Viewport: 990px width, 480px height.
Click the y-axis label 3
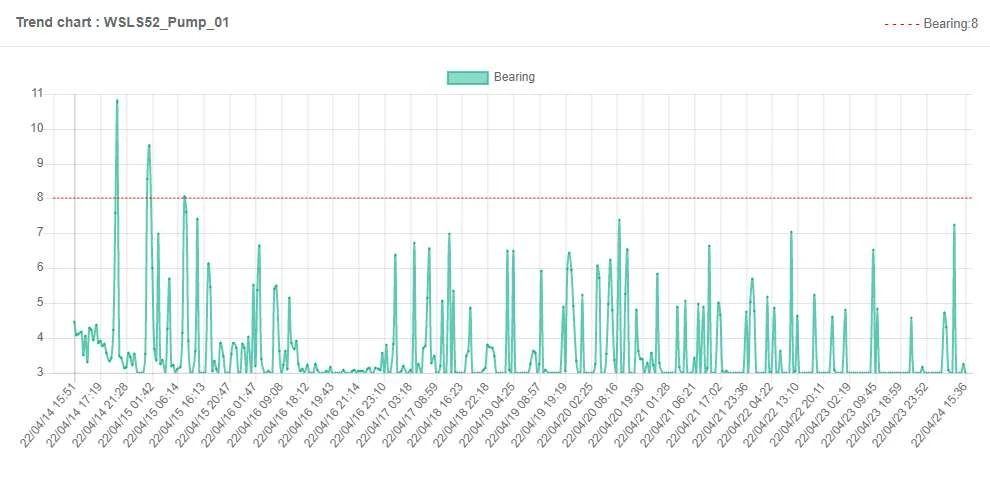point(40,372)
